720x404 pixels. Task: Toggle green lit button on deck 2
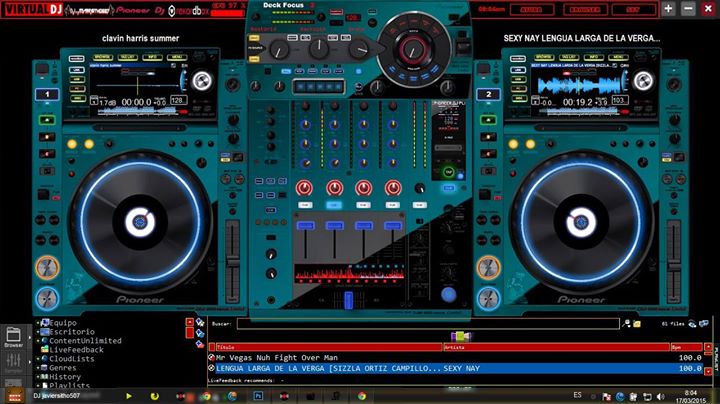[x=489, y=120]
